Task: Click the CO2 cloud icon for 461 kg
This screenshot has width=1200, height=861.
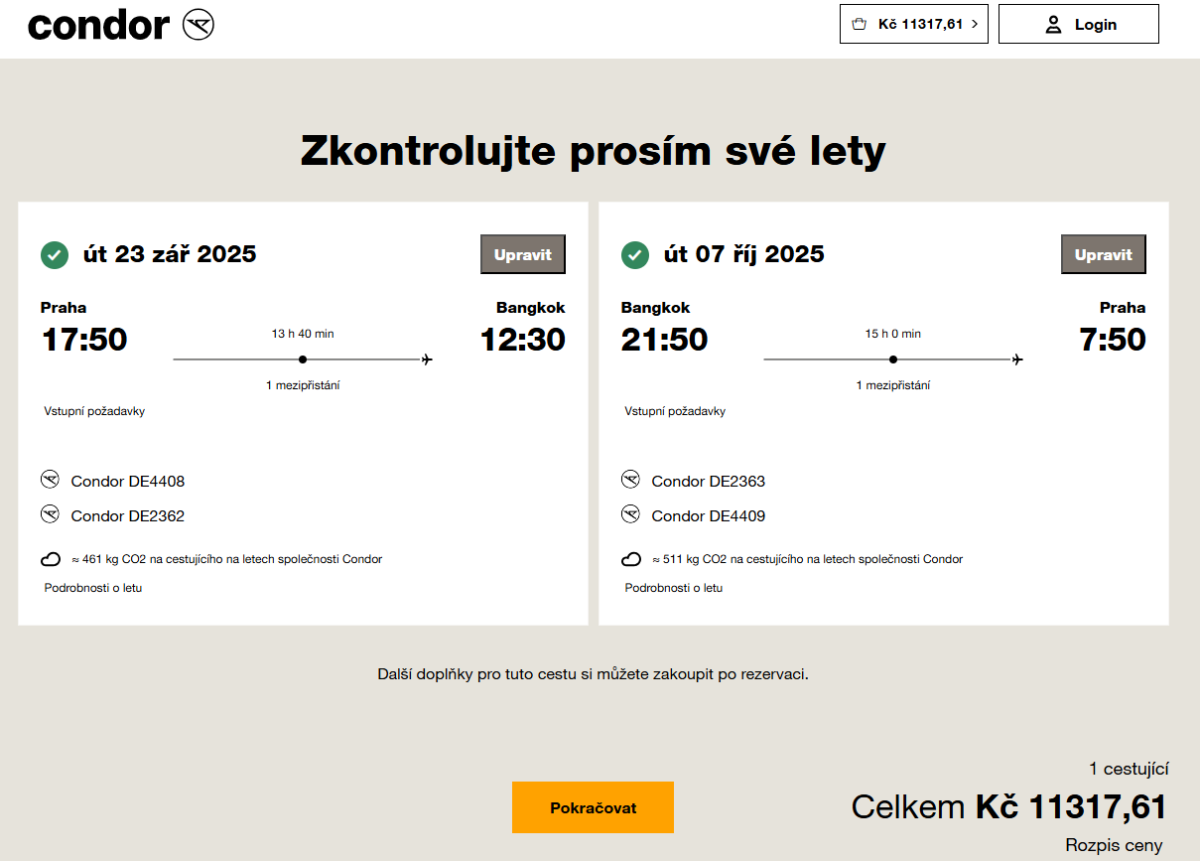Action: [50, 560]
